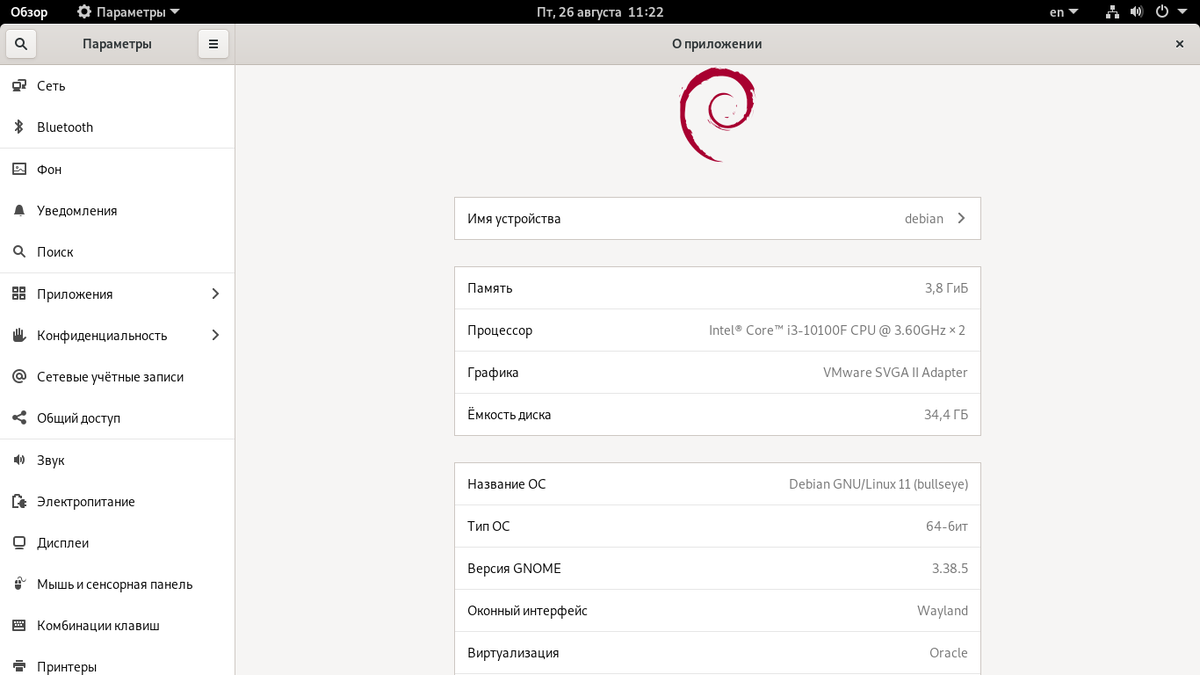
Task: Expand the Приложения submenu chevron
Action: point(215,294)
